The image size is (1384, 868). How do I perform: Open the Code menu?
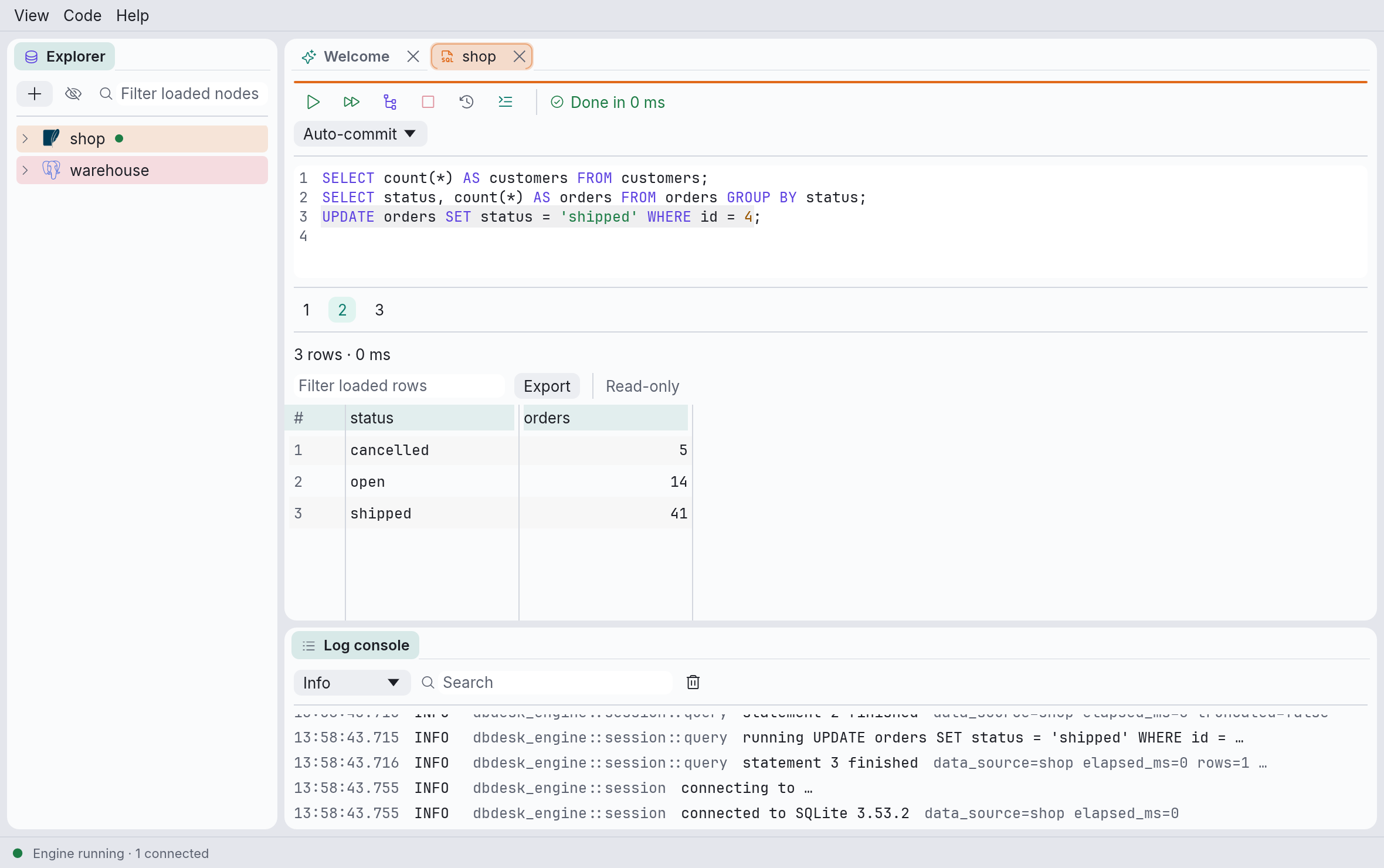(82, 16)
